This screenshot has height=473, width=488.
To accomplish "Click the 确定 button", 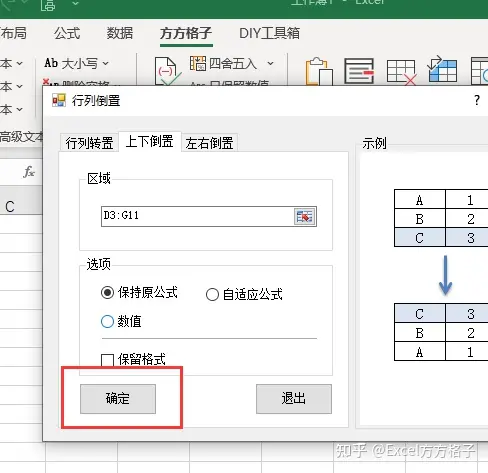I will (x=118, y=399).
